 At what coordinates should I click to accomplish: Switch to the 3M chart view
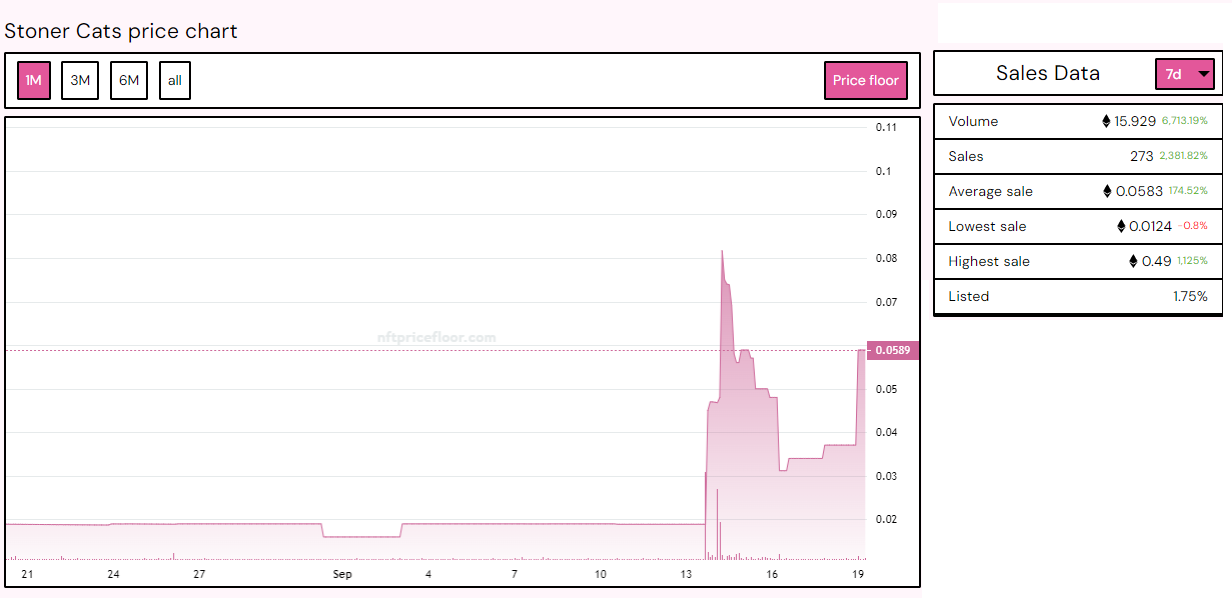coord(80,80)
